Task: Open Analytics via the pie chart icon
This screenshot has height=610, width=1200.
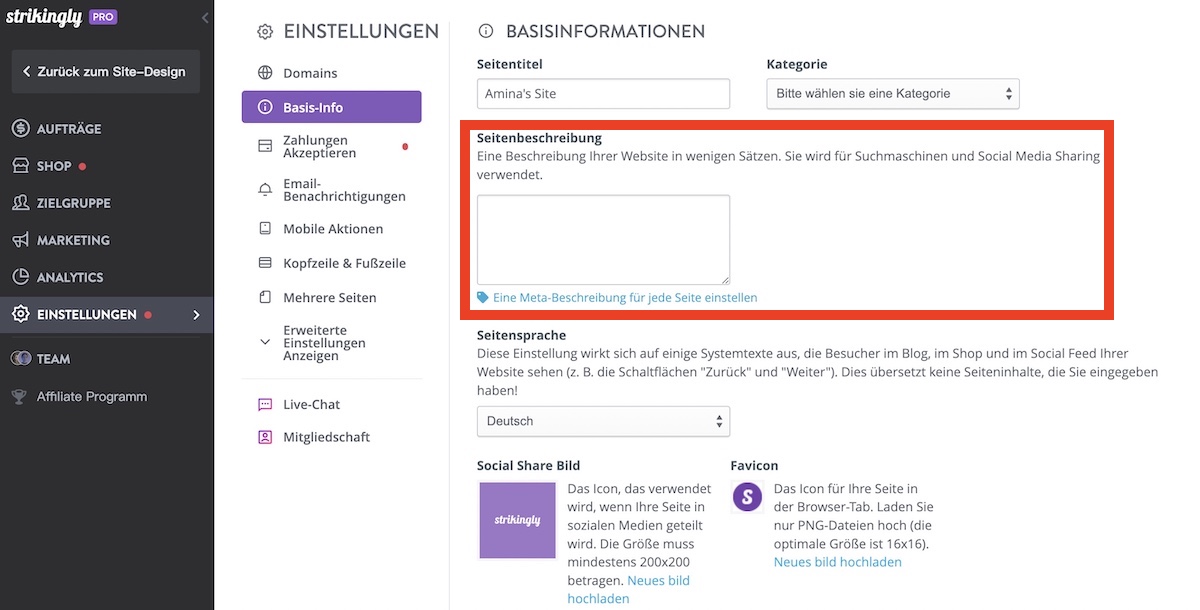Action: (x=20, y=277)
